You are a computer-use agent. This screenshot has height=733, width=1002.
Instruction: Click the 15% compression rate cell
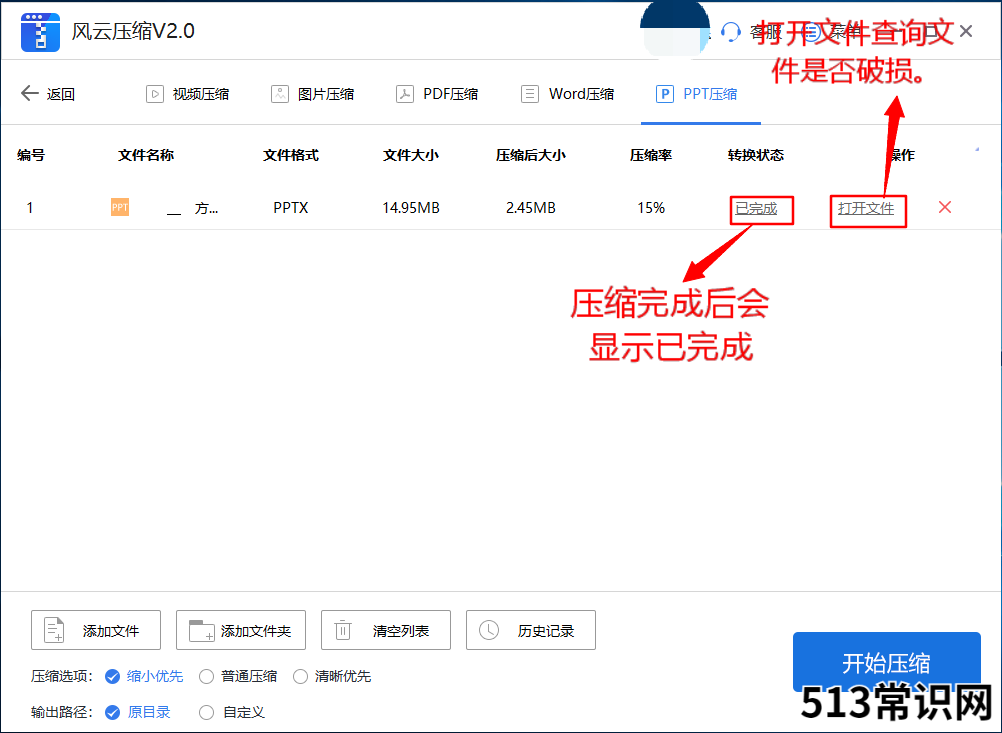pos(651,208)
